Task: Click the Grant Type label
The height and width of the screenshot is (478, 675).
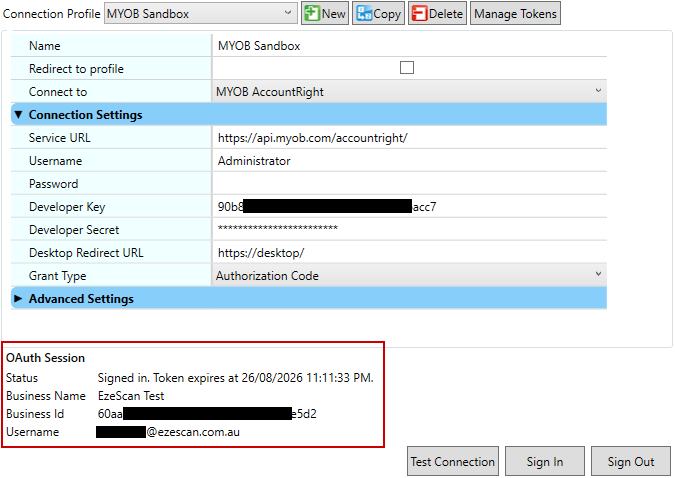Action: [x=57, y=276]
